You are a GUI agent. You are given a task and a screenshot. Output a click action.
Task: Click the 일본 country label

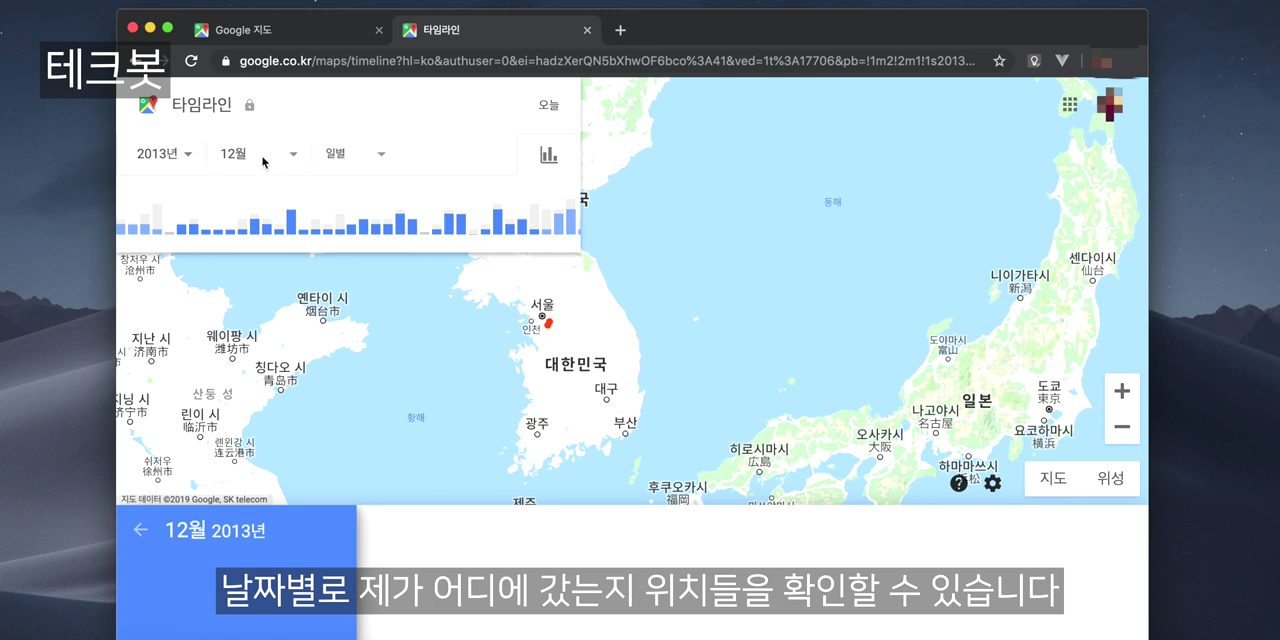977,401
